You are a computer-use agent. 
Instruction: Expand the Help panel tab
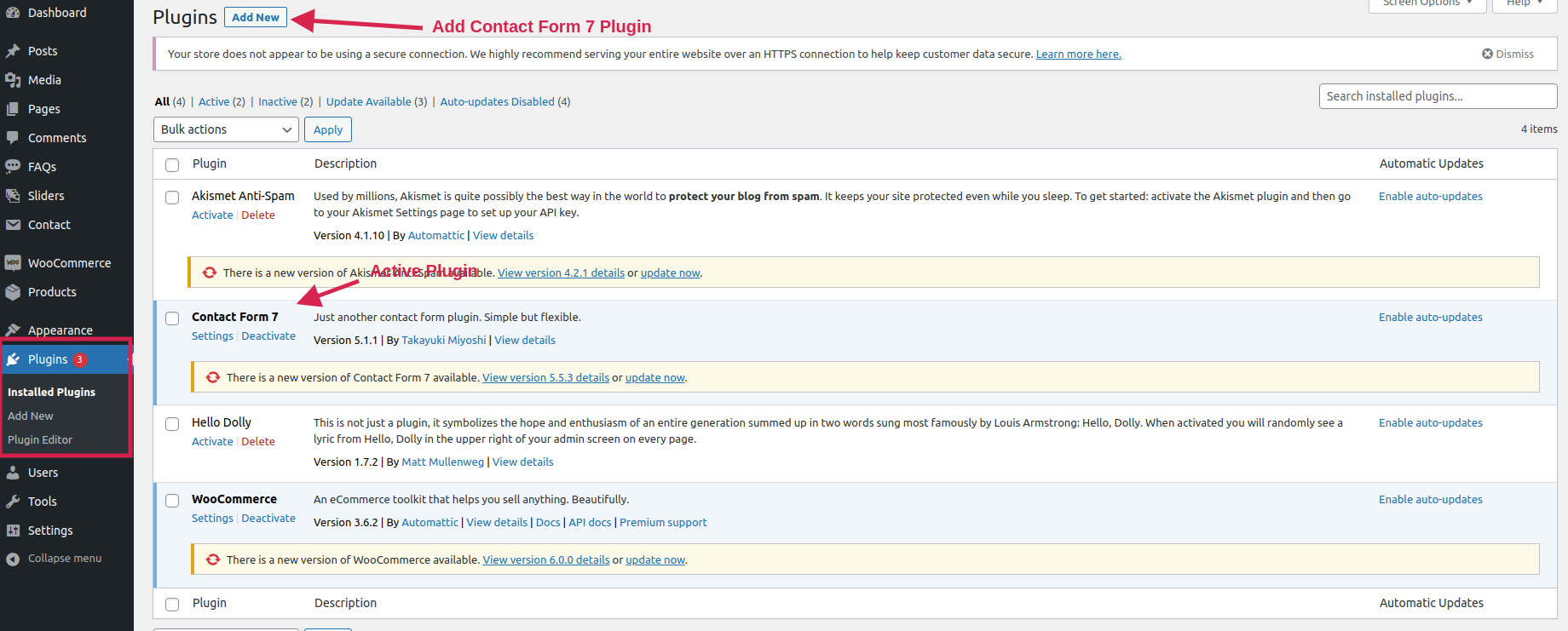[x=1525, y=4]
